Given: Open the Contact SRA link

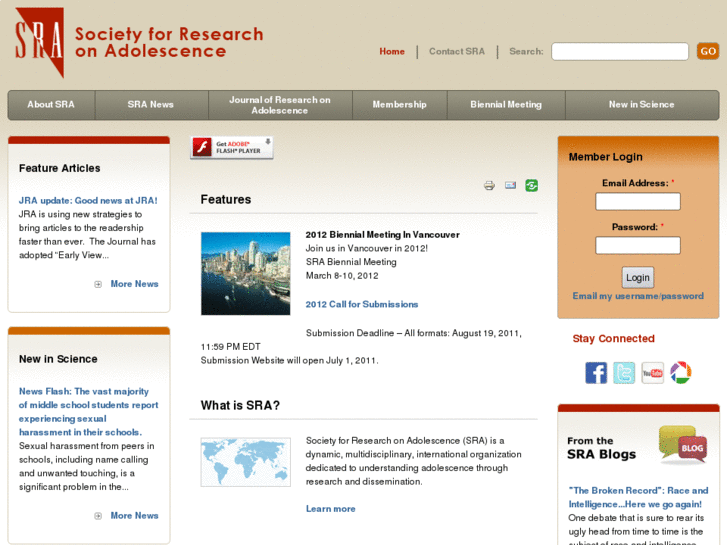Looking at the screenshot, I should [457, 51].
